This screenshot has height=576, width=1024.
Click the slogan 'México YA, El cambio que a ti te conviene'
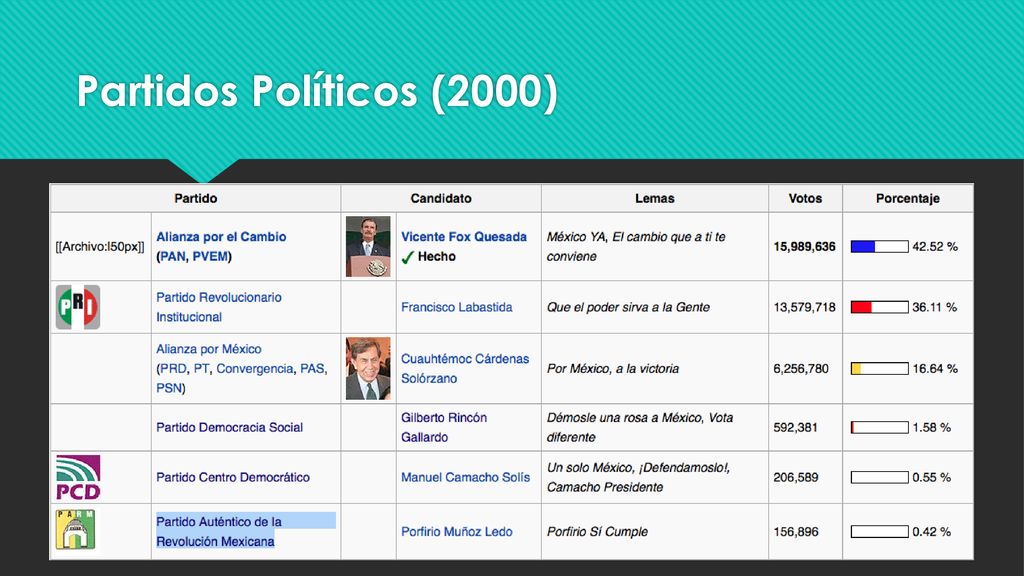click(636, 246)
